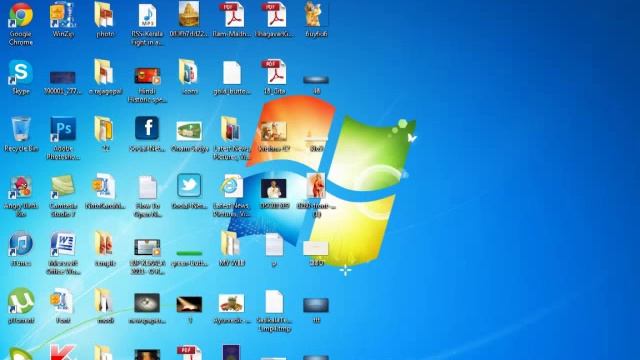This screenshot has width=640, height=360.
Task: Launch the µTorrent shortcut
Action: tap(21, 301)
